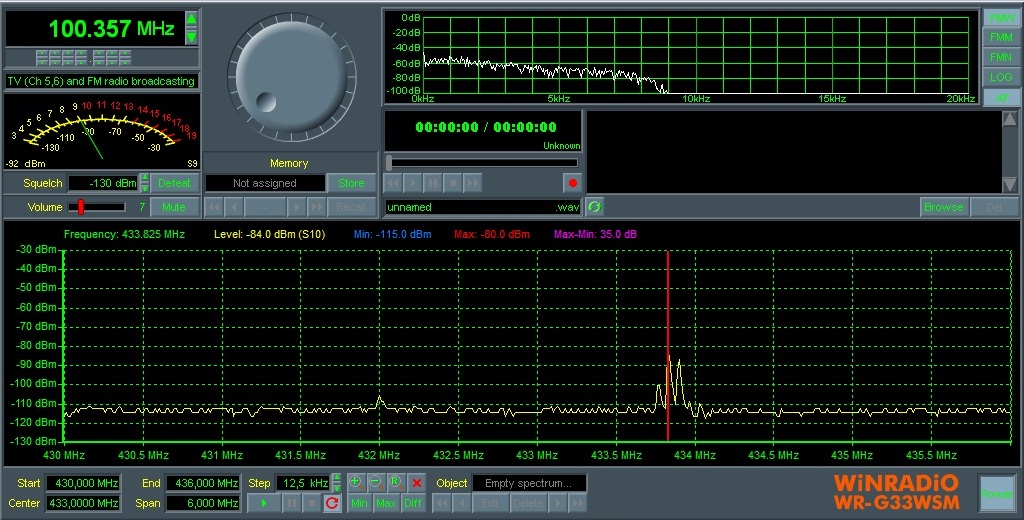Click the spectrum zoom-out magnifier icon
This screenshot has height=520, width=1024.
[377, 483]
